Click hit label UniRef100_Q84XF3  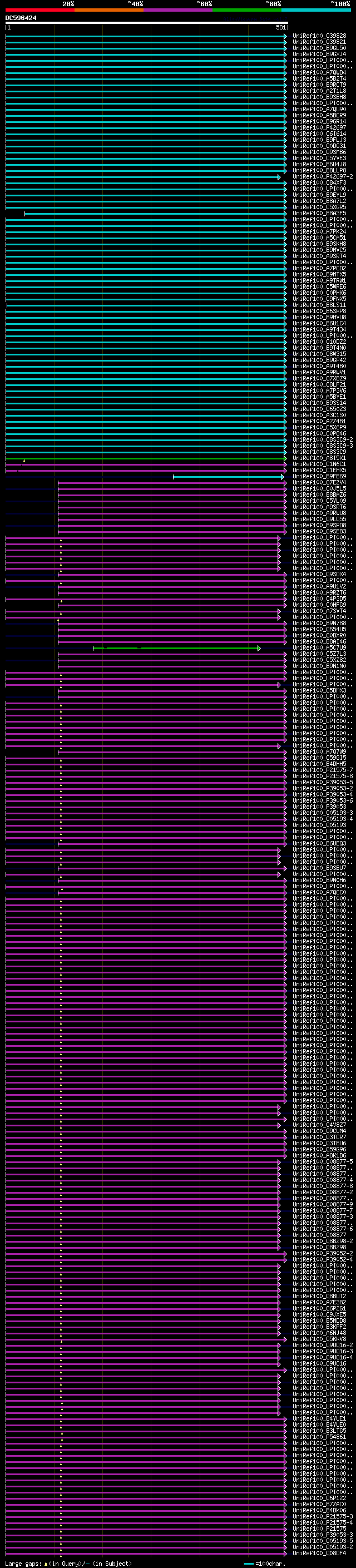(319, 182)
